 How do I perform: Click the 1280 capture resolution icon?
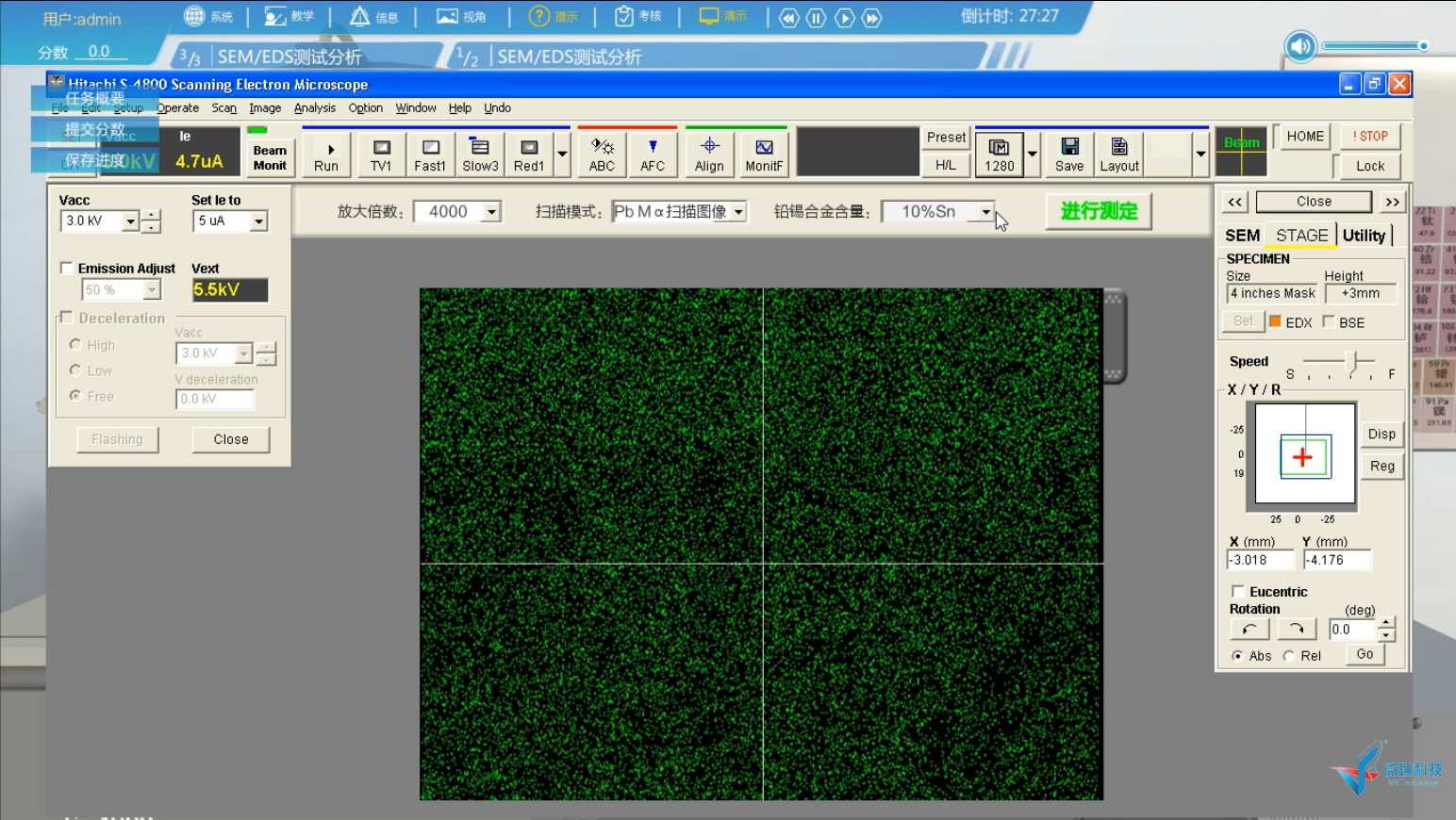pyautogui.click(x=1000, y=156)
